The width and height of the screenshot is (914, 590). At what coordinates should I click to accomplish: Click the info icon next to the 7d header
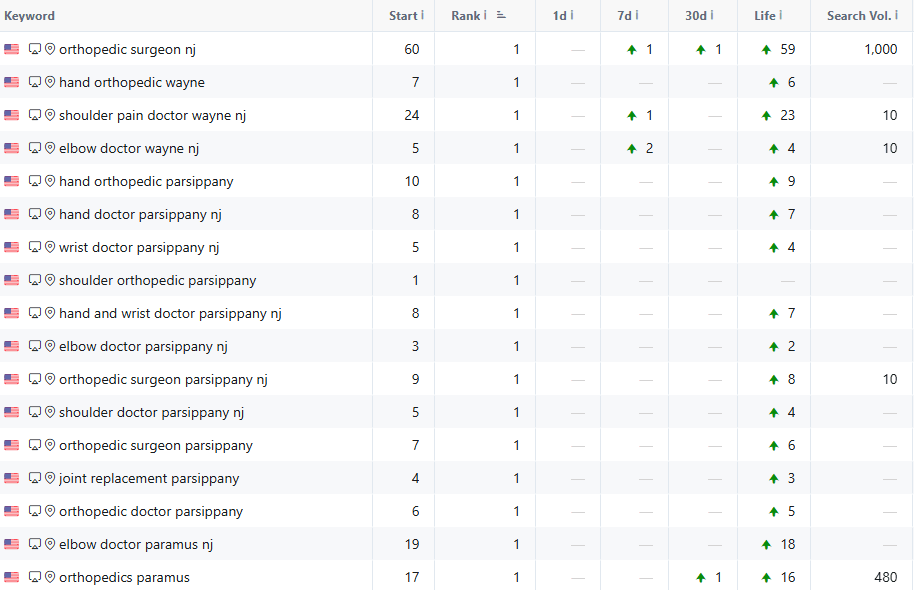637,16
